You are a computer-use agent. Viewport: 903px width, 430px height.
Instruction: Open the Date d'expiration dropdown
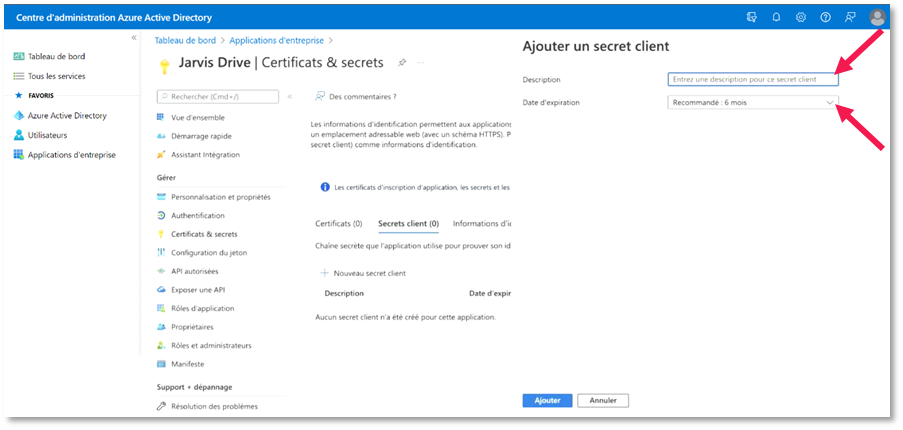point(752,102)
